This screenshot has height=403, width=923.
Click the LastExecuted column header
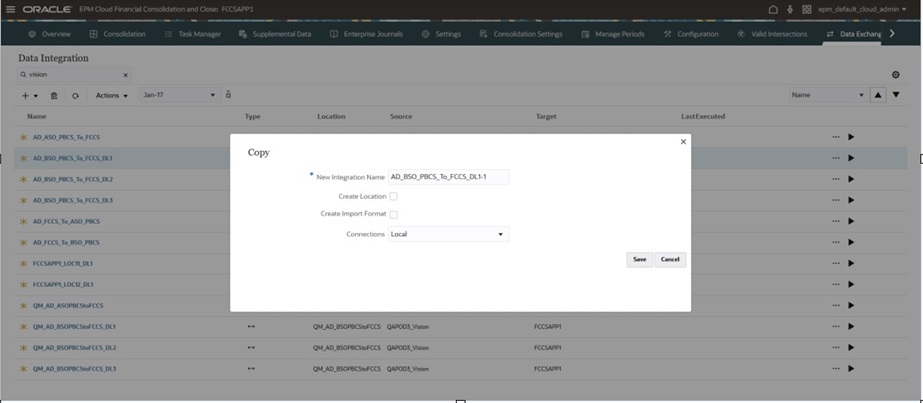(703, 116)
